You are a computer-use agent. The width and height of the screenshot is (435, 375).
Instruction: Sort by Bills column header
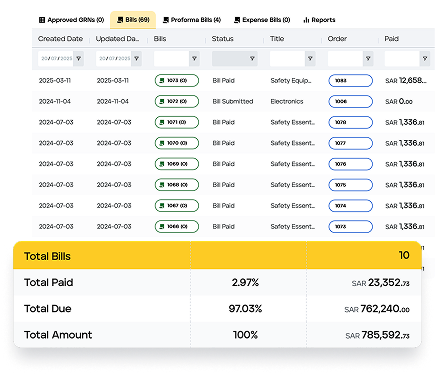[160, 39]
